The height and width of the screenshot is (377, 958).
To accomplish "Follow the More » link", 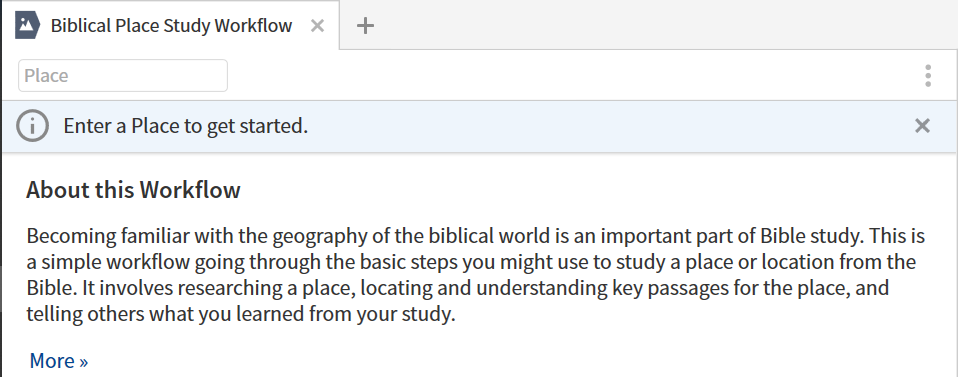I will 59,361.
